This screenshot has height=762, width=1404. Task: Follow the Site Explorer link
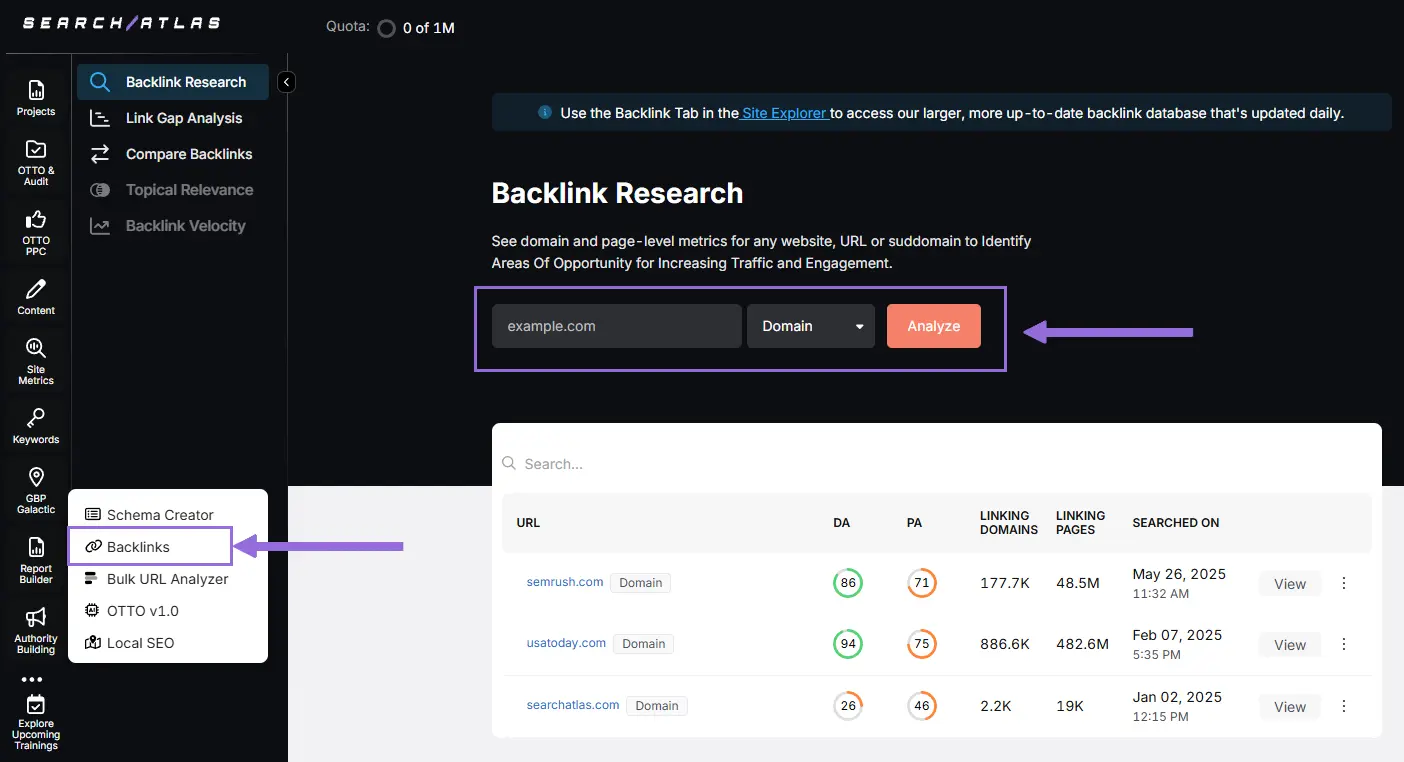pos(784,113)
